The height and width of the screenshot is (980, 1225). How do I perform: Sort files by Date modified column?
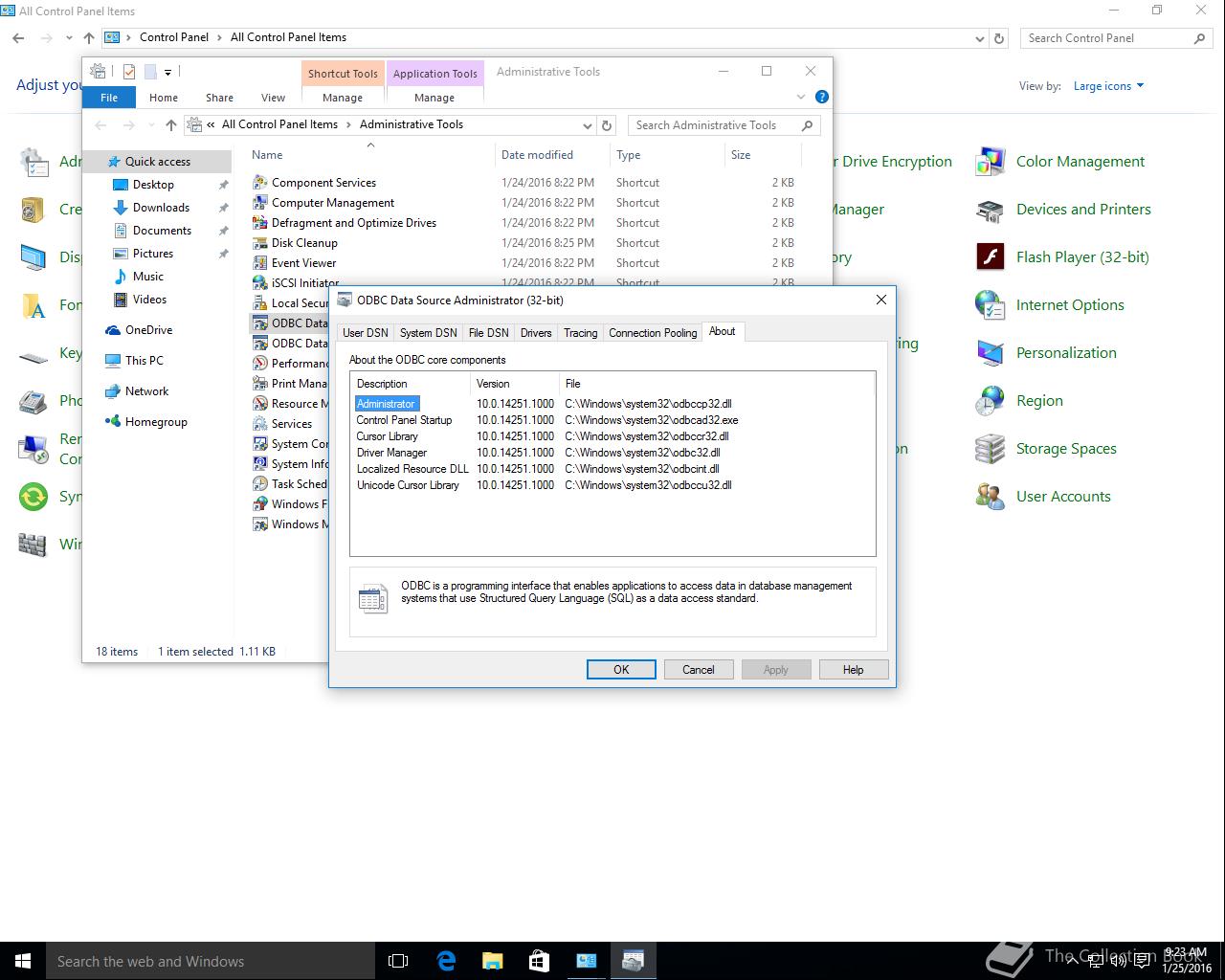552,155
